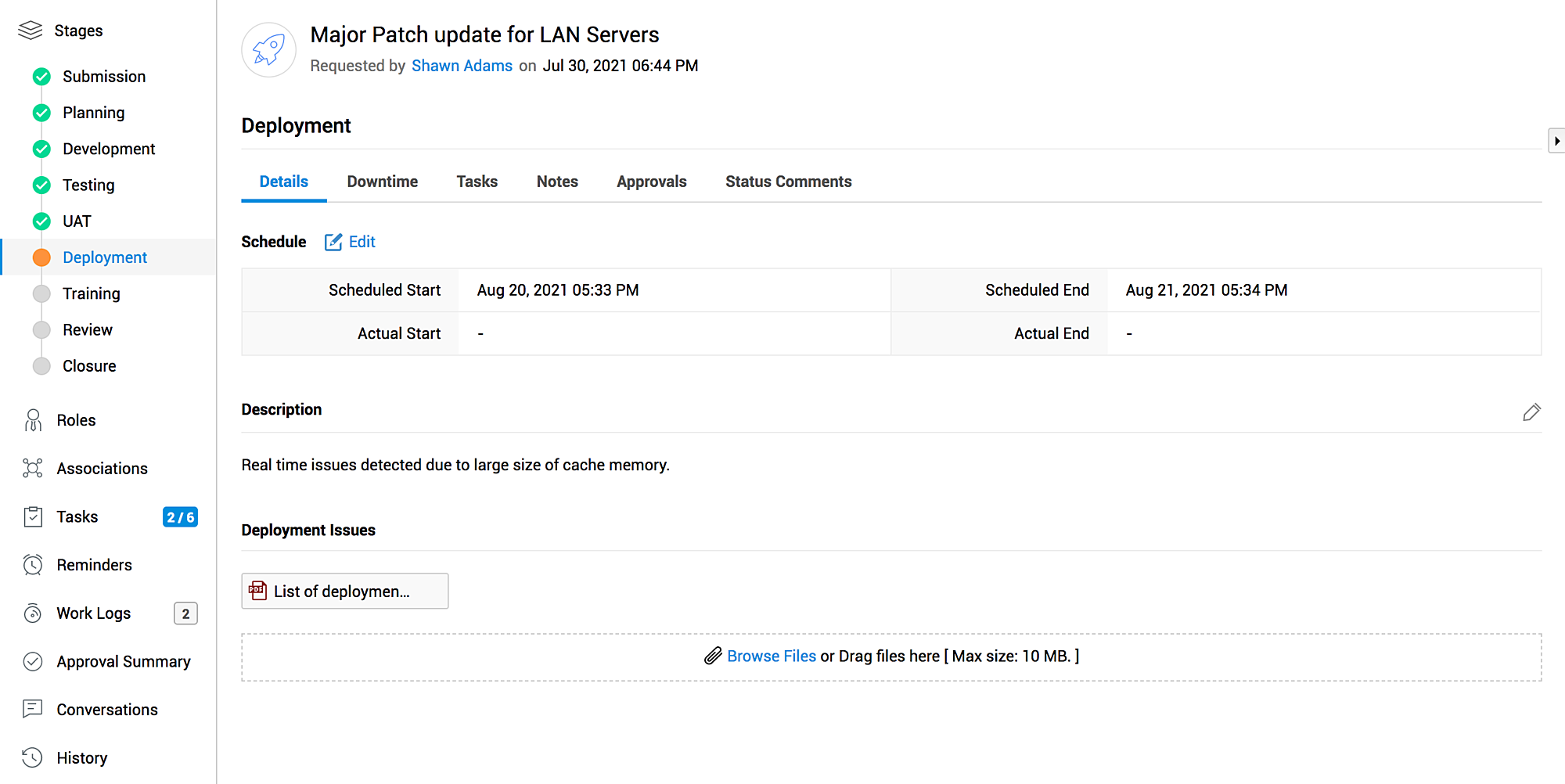Click the Approval Summary checkmark icon
The height and width of the screenshot is (784, 1565).
click(x=33, y=662)
